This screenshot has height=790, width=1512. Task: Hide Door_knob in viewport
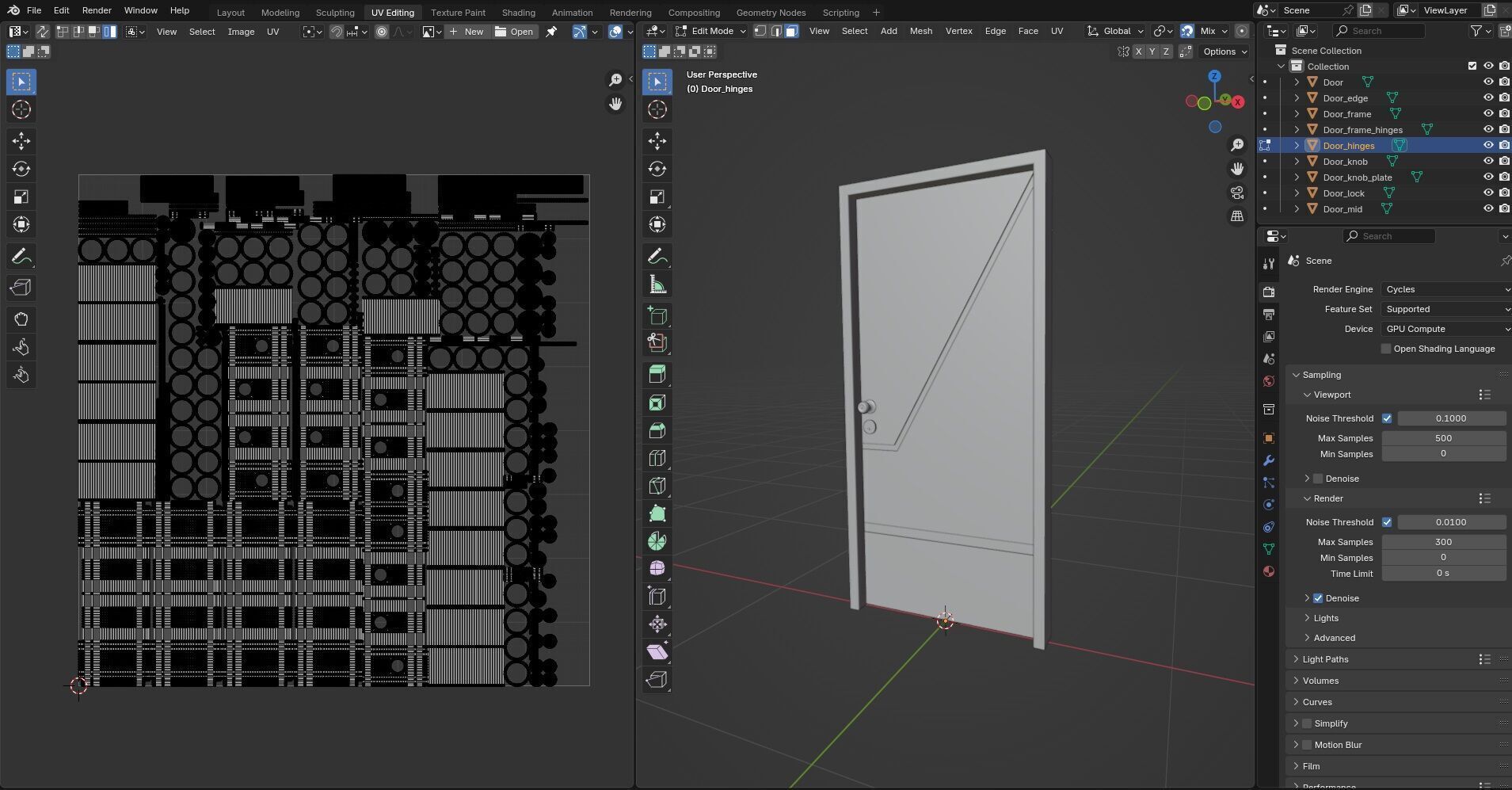(x=1488, y=162)
